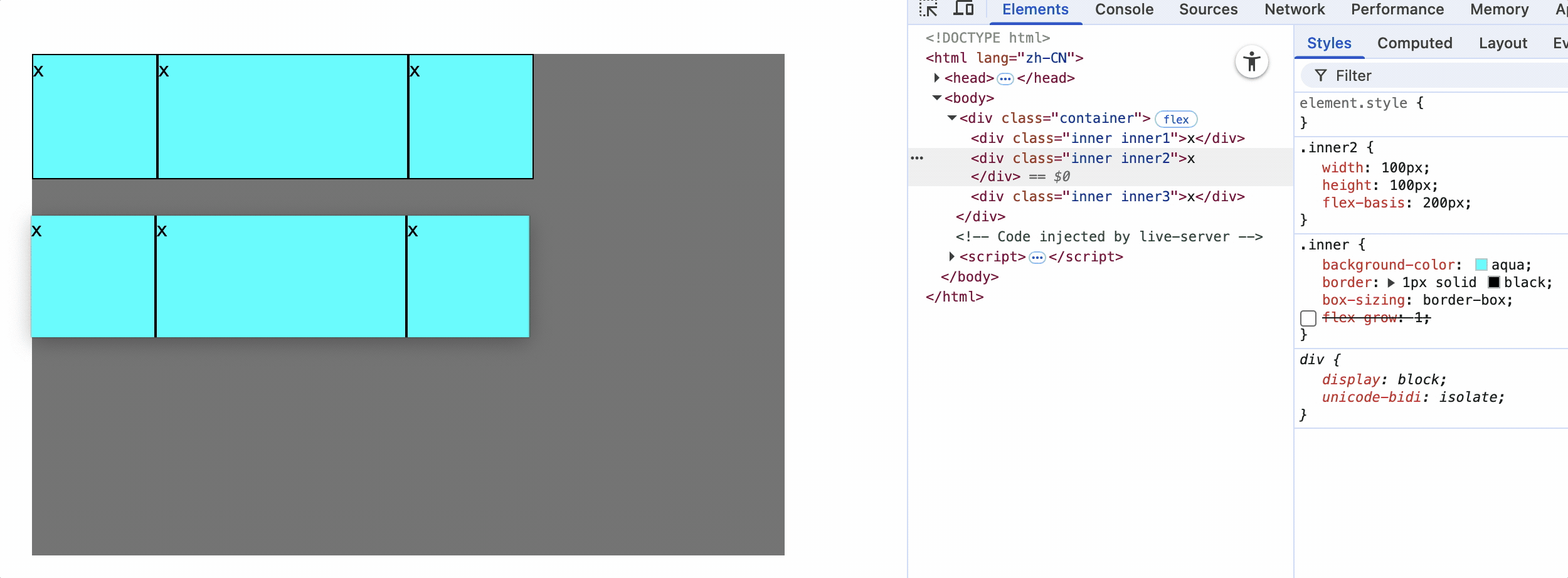Viewport: 1568px width, 578px height.
Task: Expand the script element node
Action: [951, 256]
